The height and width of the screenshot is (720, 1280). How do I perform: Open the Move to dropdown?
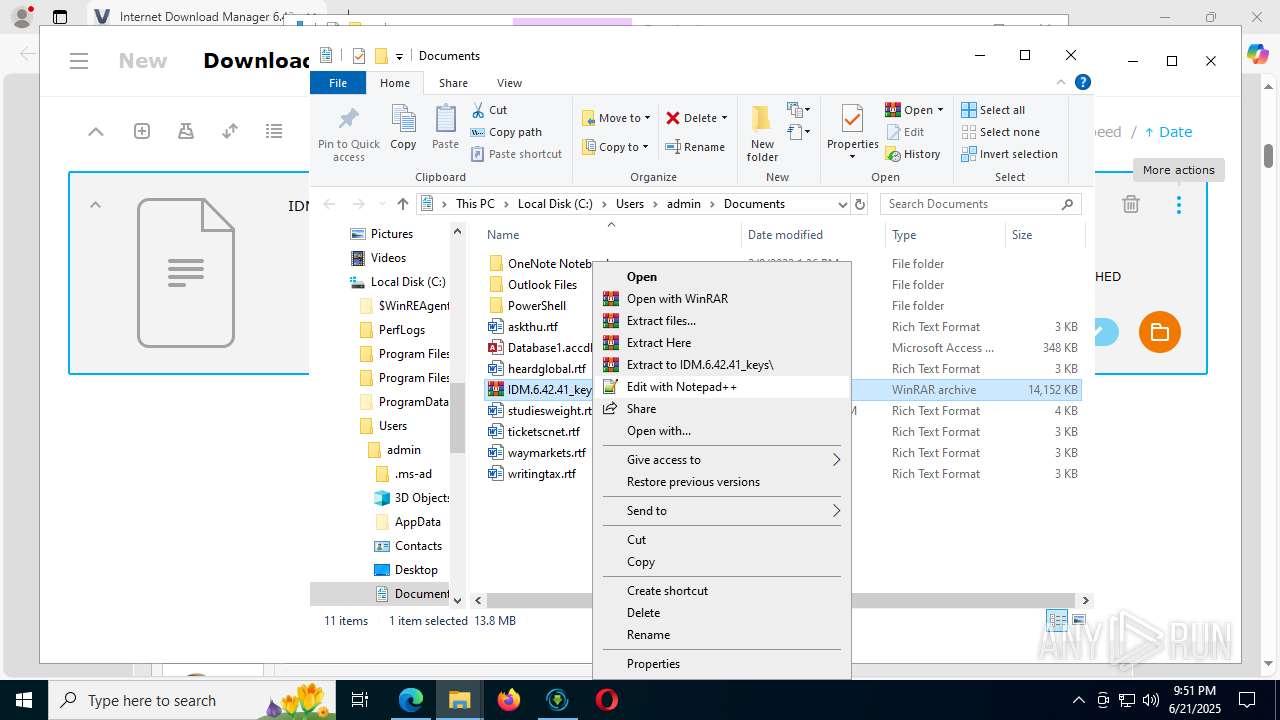tap(616, 118)
